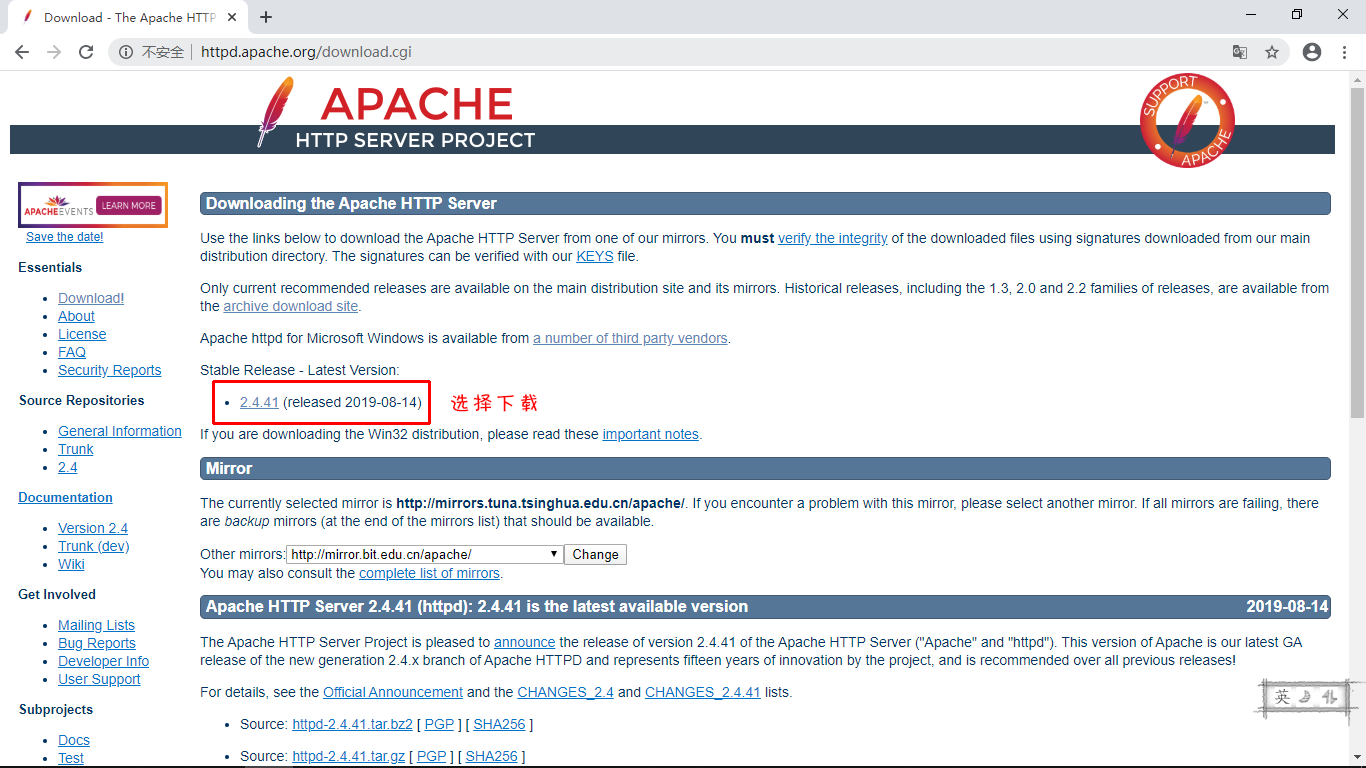The height and width of the screenshot is (768, 1366).
Task: Open the License sidebar link
Action: (x=82, y=334)
